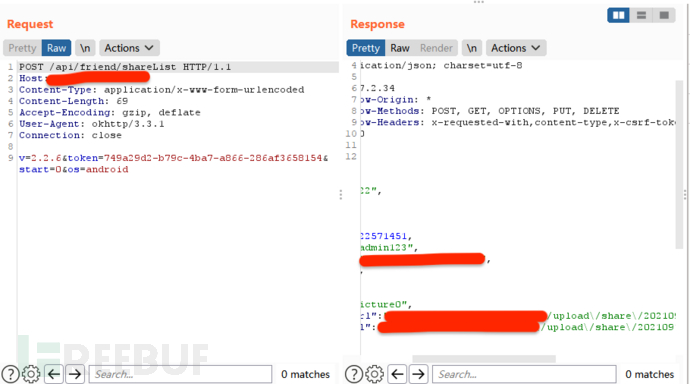Select the Pretty tab in Response panel
690x384 pixels.
pos(366,48)
